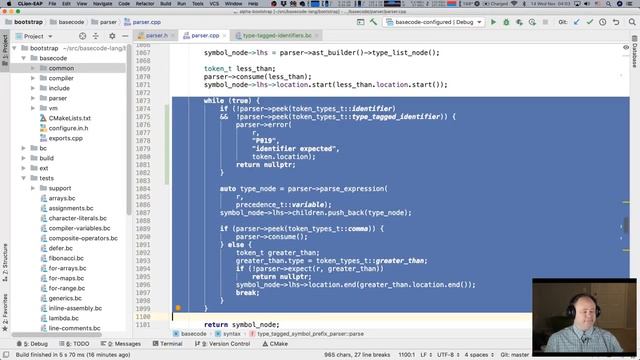The width and height of the screenshot is (640, 360).
Task: Expand the compiler folder
Action: 33,78
